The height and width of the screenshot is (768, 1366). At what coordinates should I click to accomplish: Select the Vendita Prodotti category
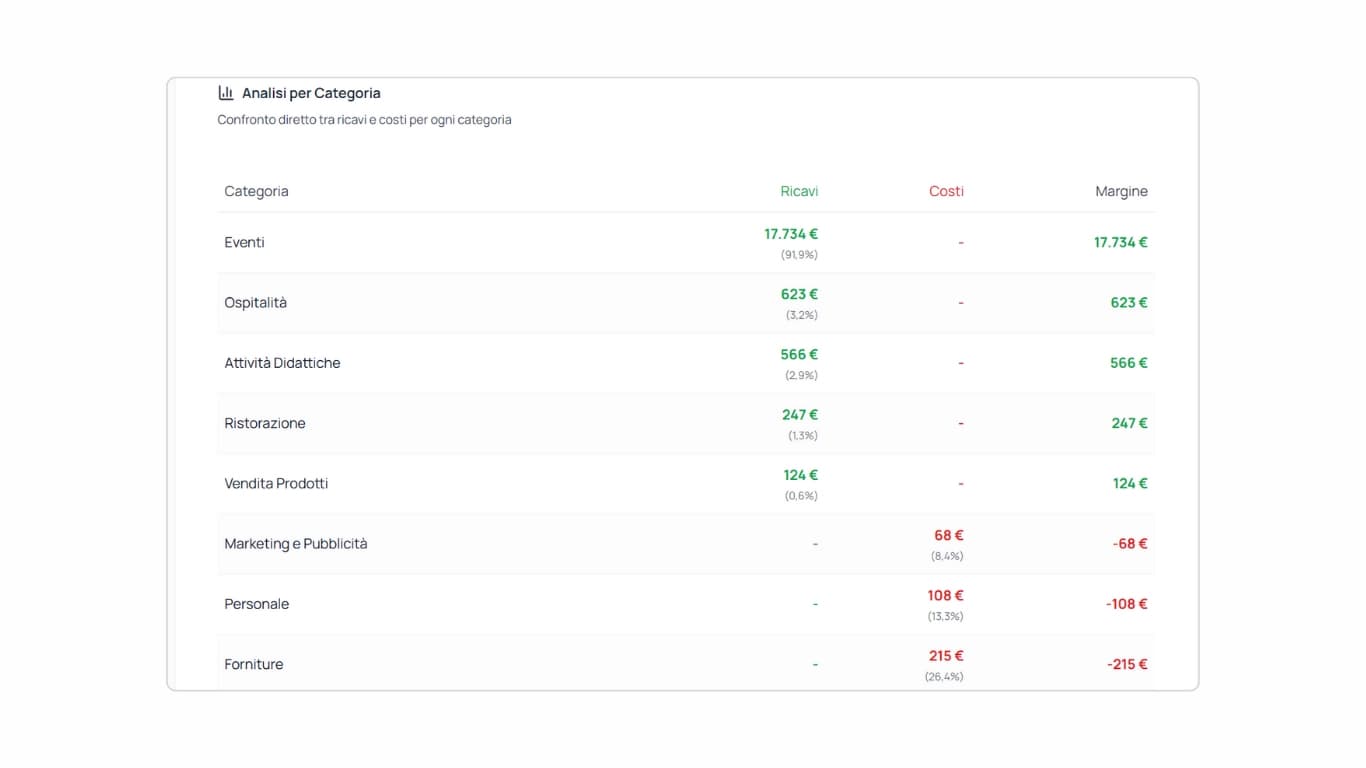pyautogui.click(x=276, y=483)
